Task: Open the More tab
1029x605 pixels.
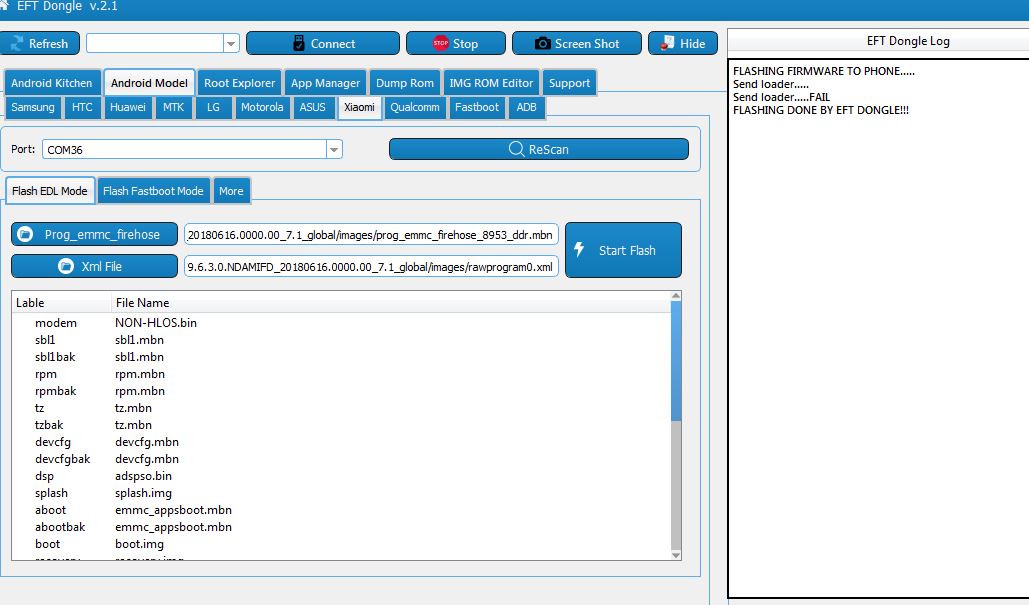Action: pyautogui.click(x=231, y=191)
